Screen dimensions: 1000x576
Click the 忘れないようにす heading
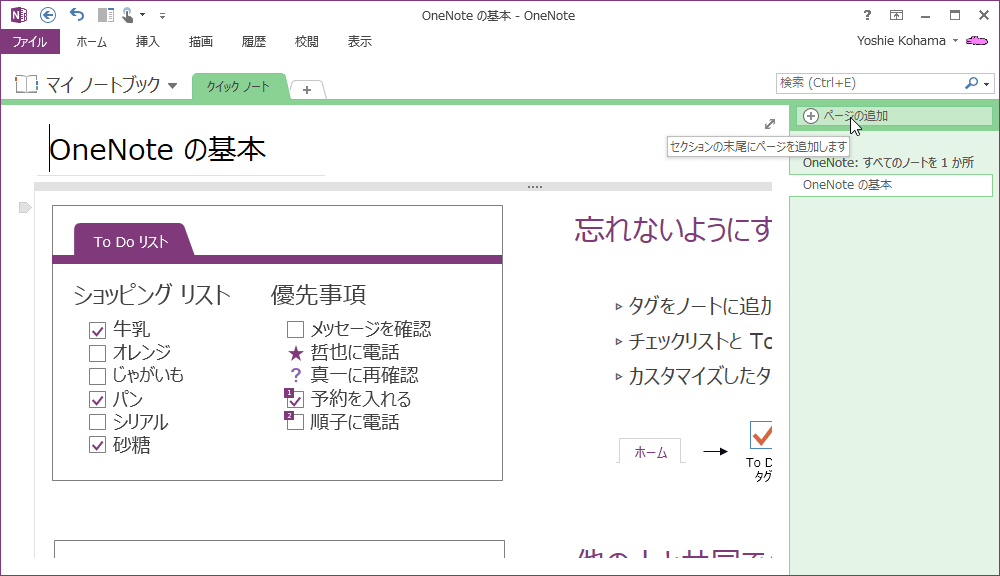pos(673,230)
